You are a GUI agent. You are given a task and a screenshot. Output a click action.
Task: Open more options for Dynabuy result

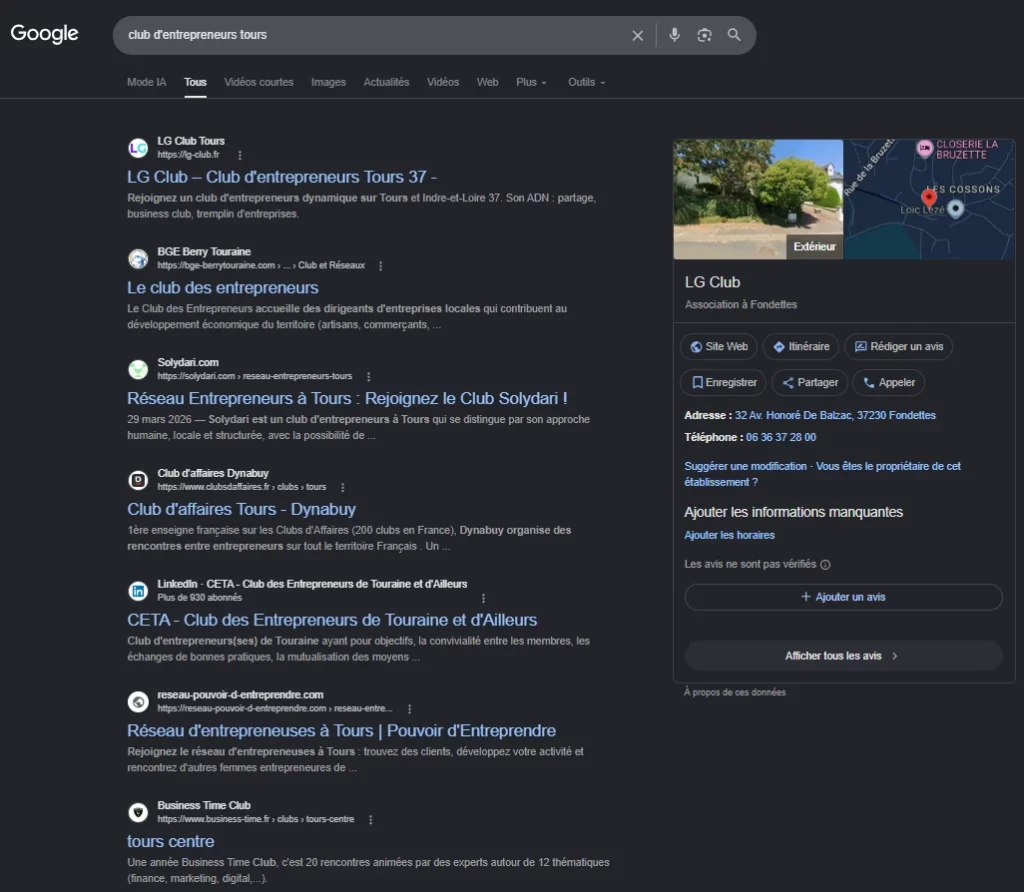[x=343, y=488]
